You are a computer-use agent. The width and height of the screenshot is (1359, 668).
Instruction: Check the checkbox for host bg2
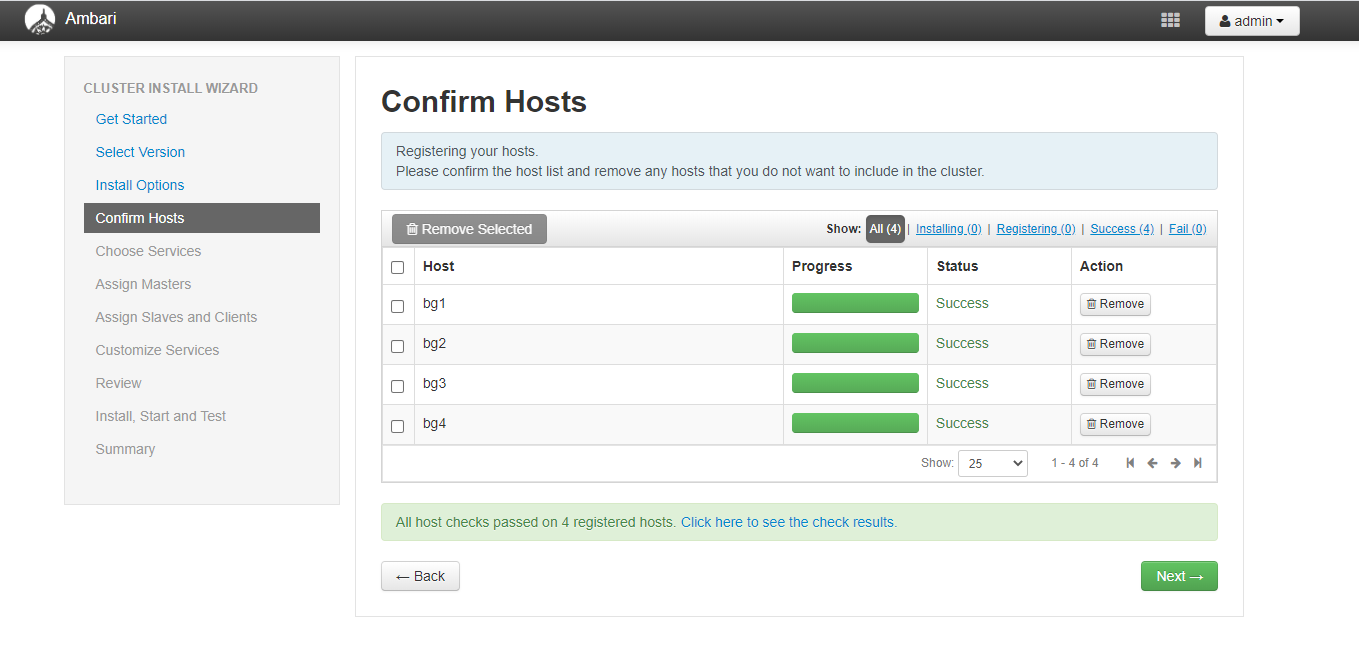tap(397, 346)
